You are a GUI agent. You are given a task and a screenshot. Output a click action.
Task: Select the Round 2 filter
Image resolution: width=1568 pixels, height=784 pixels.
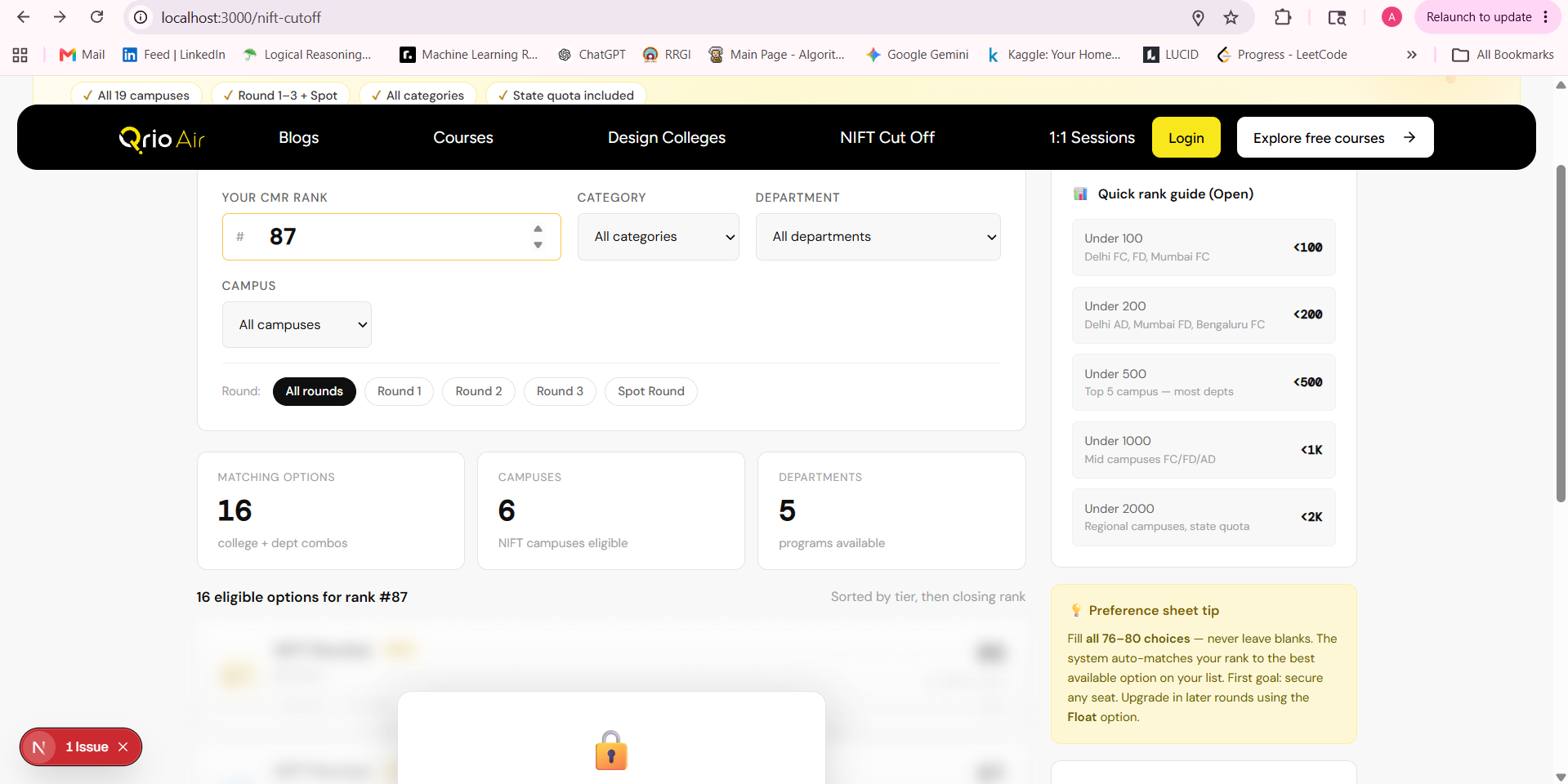[x=479, y=391]
